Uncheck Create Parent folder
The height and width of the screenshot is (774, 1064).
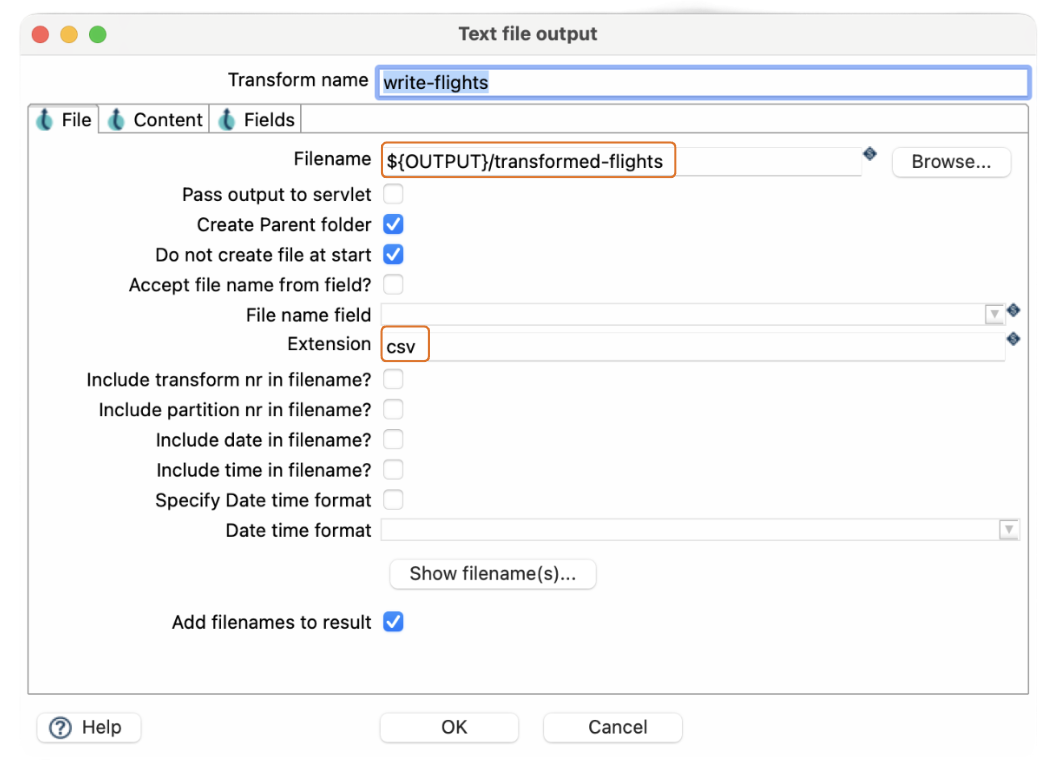(x=394, y=224)
